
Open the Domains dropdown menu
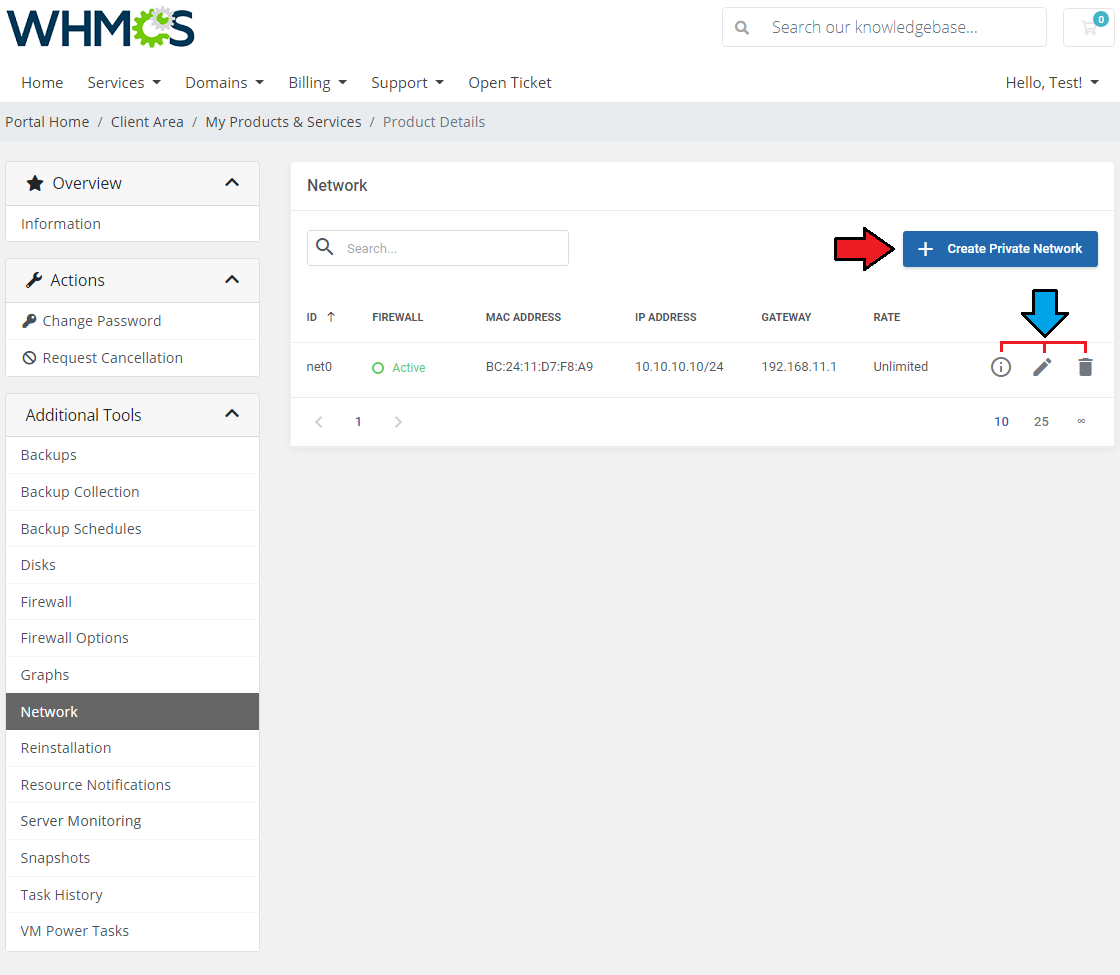click(x=224, y=83)
